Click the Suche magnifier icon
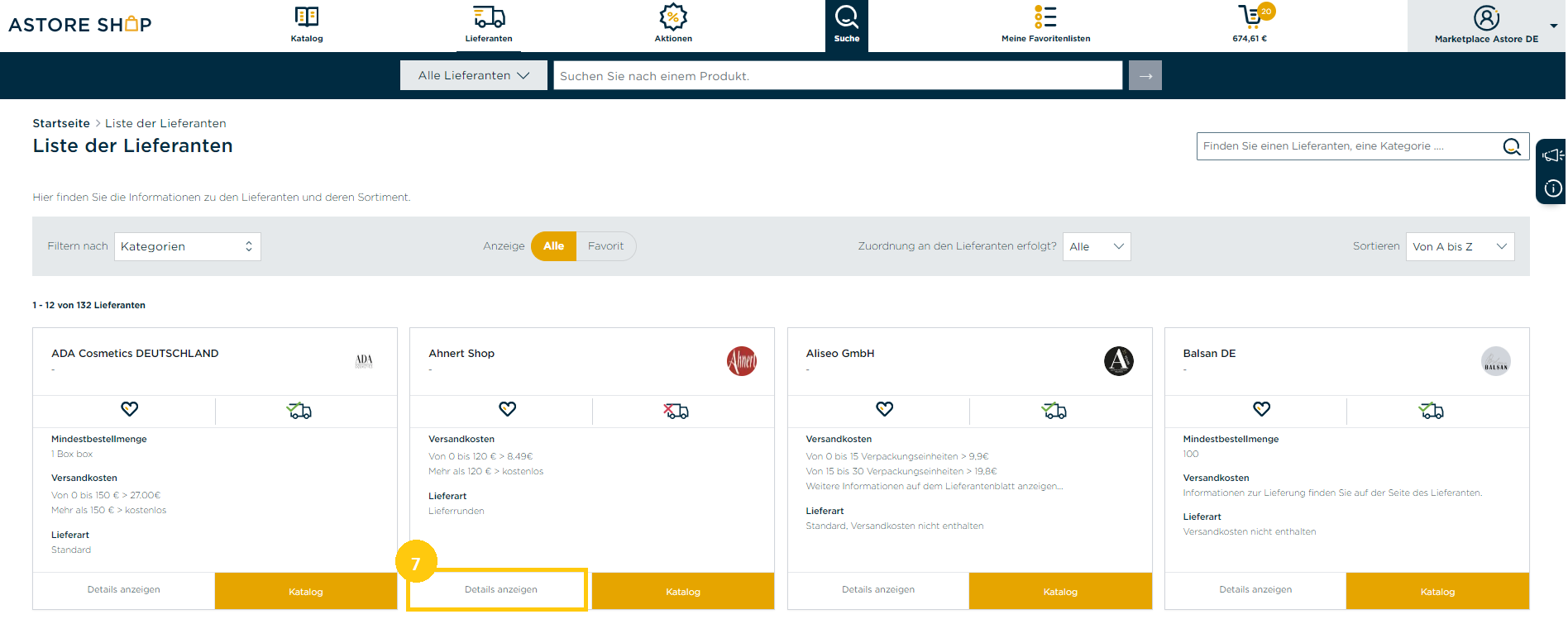The width and height of the screenshot is (1568, 619). [847, 17]
